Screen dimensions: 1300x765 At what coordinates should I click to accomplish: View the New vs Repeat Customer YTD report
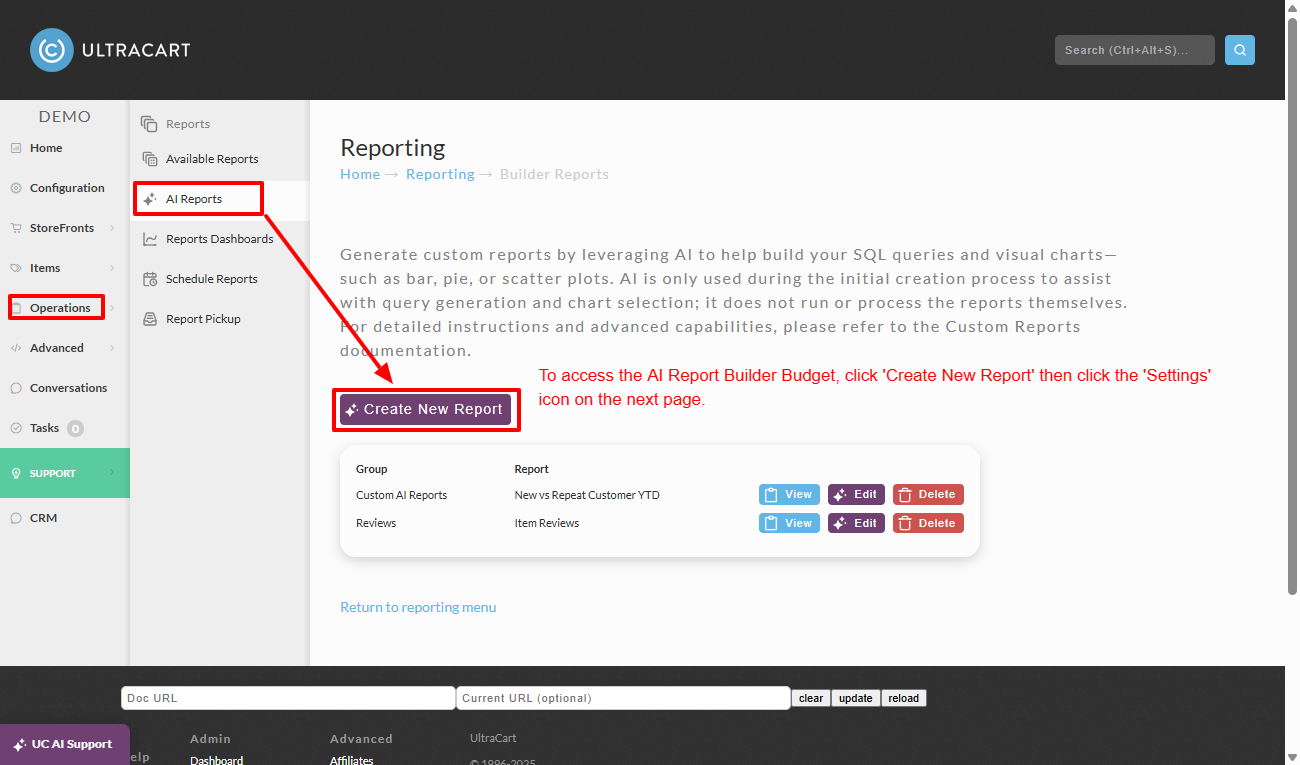coord(789,495)
